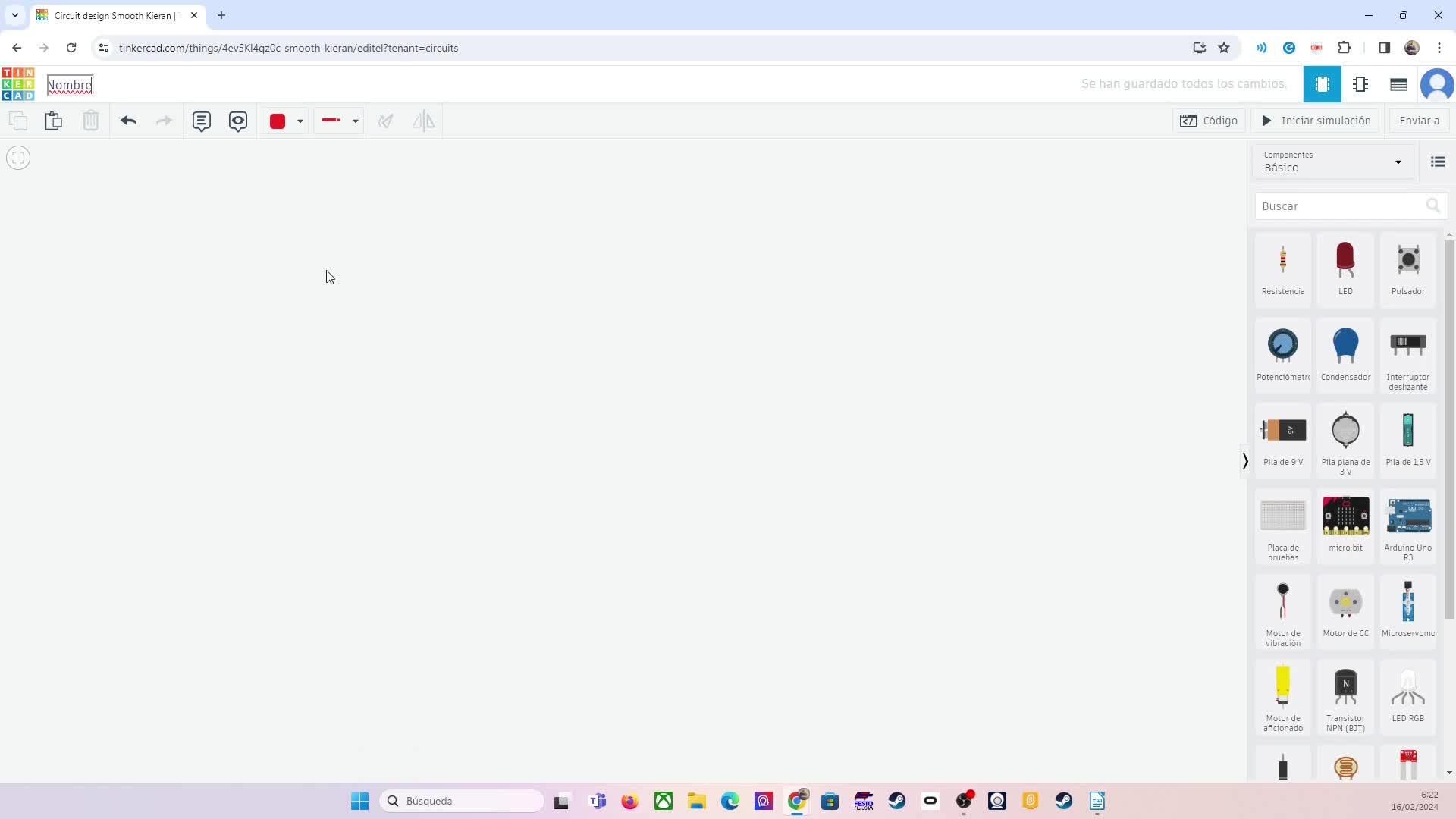Open wire color dropdown arrow
Image resolution: width=1456 pixels, height=819 pixels.
click(x=300, y=121)
